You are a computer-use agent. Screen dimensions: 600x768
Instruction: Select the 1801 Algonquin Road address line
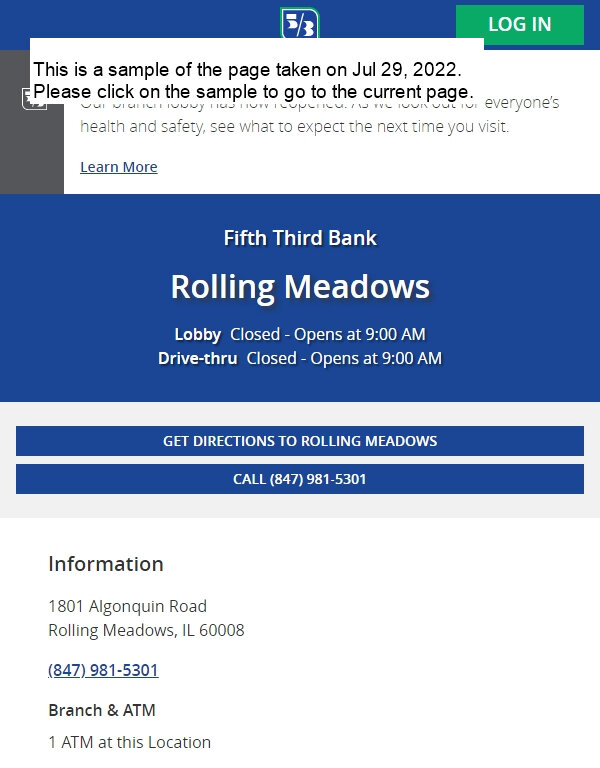127,606
